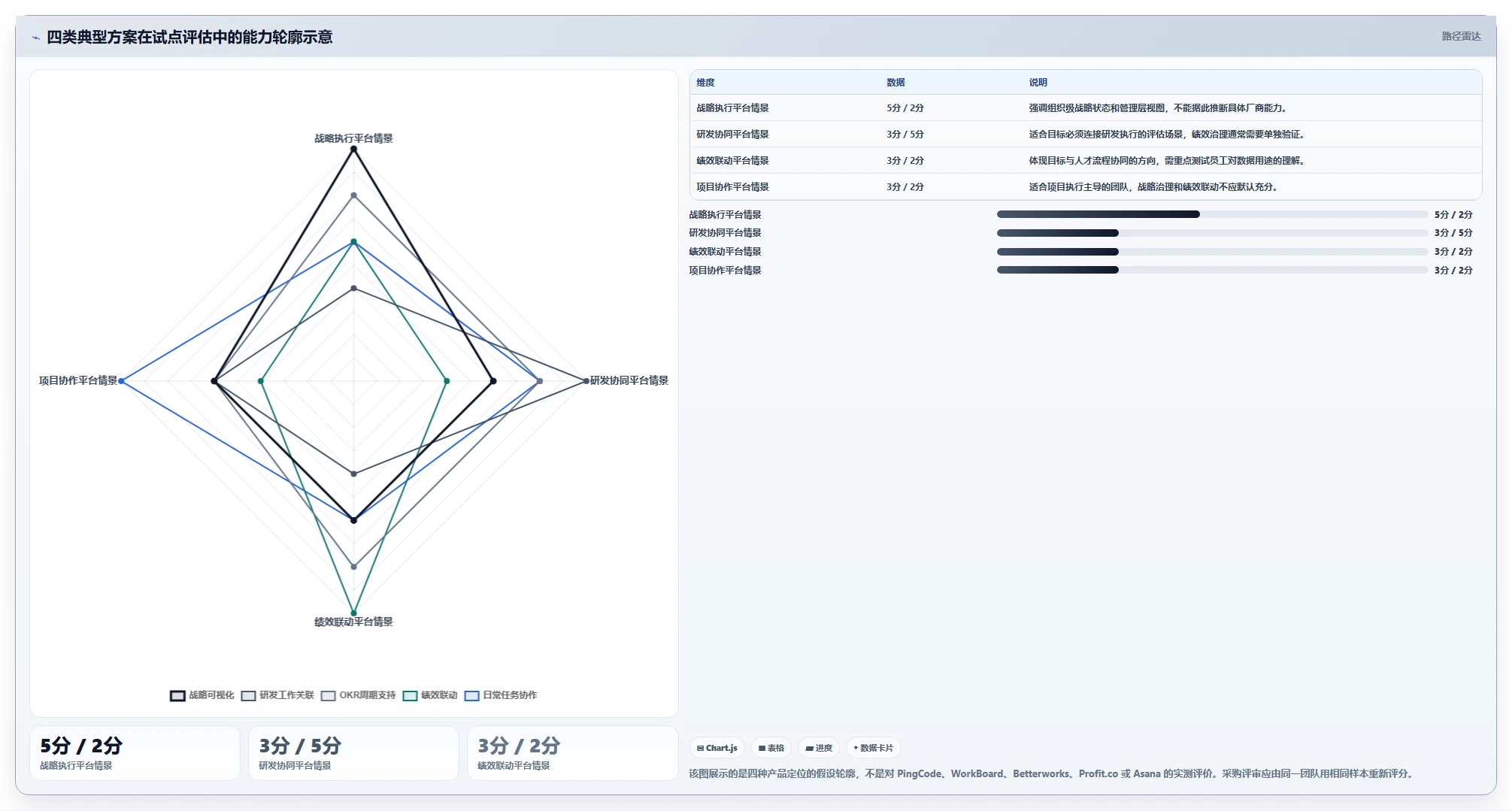Toggle 绩效联动 legend swatch
This screenshot has width=1512, height=811.
click(x=411, y=696)
